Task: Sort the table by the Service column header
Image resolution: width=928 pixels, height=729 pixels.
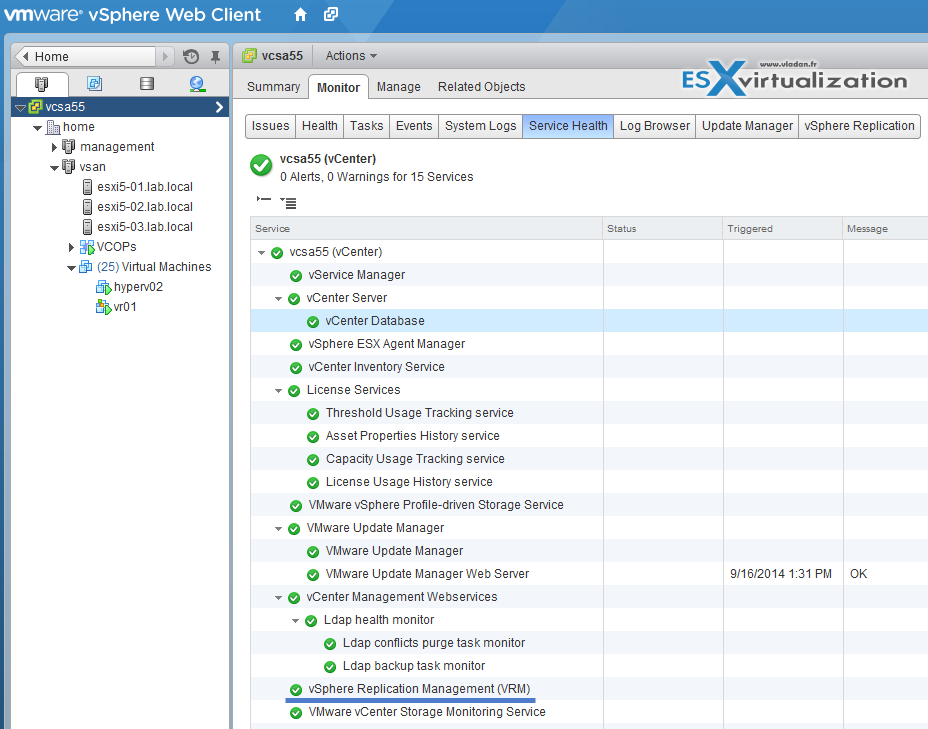Action: coord(426,228)
